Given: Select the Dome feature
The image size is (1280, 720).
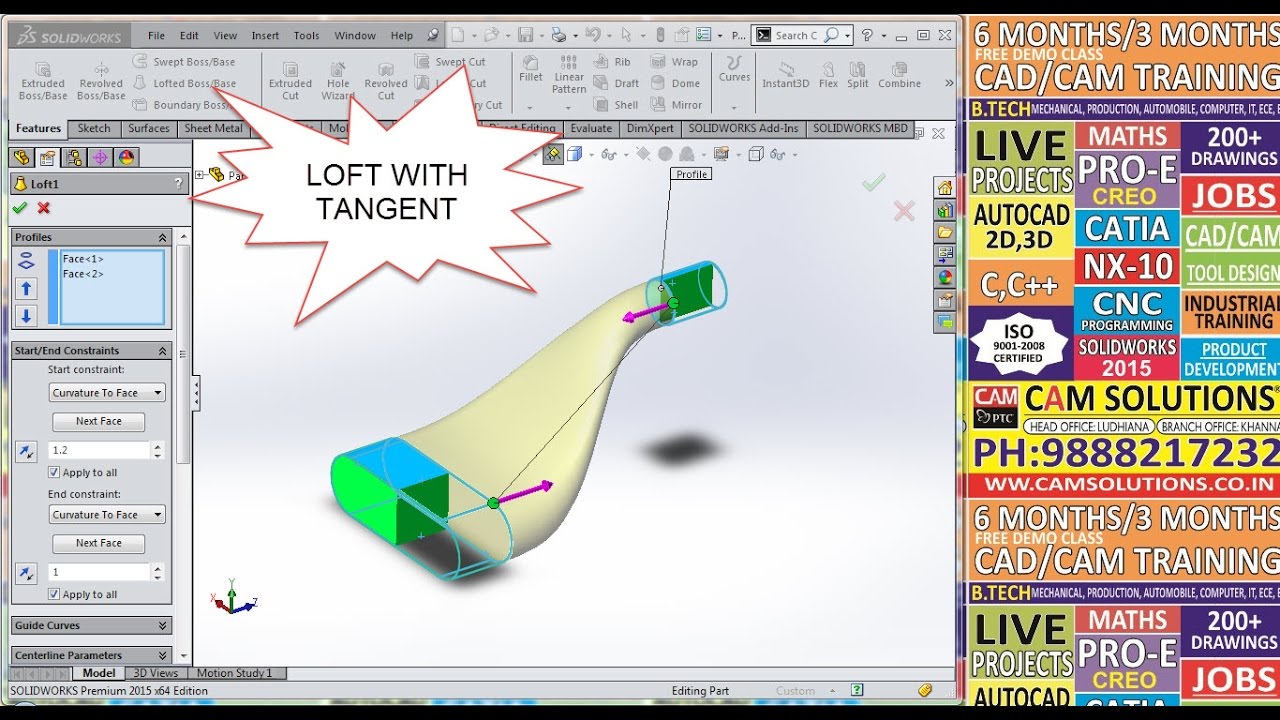Looking at the screenshot, I should 675,84.
